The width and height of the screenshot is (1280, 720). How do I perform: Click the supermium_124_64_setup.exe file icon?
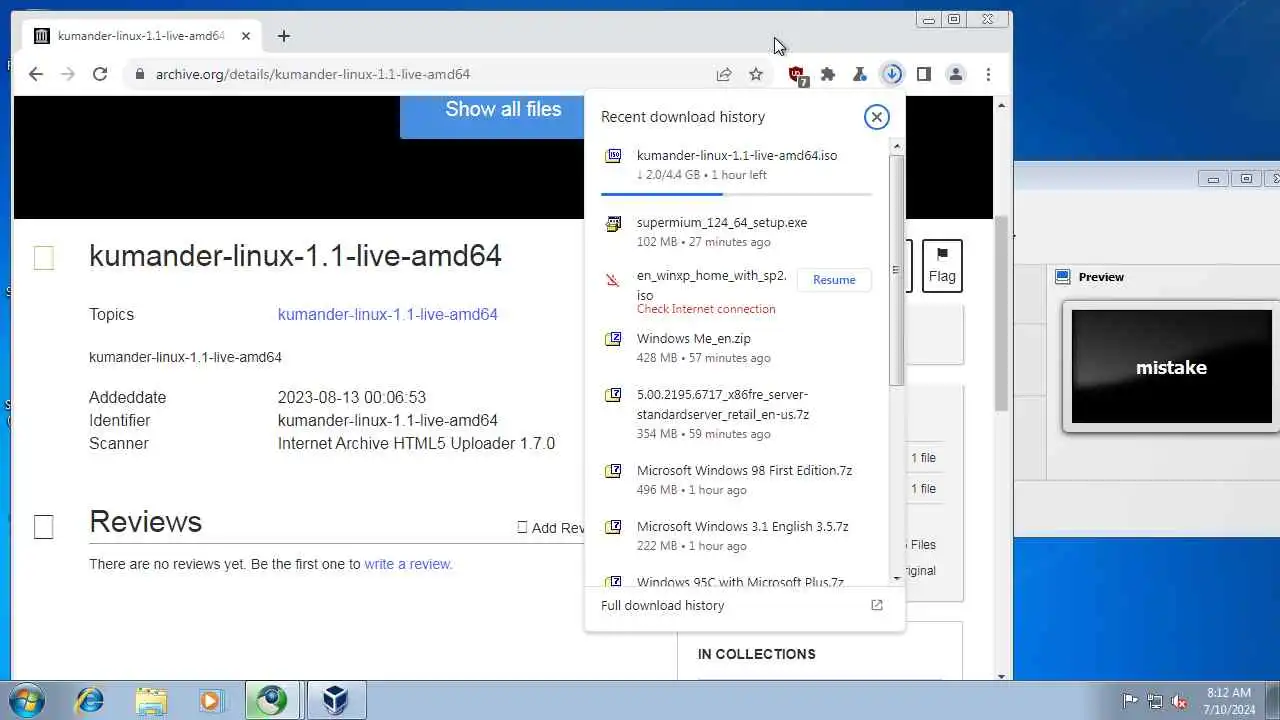614,224
